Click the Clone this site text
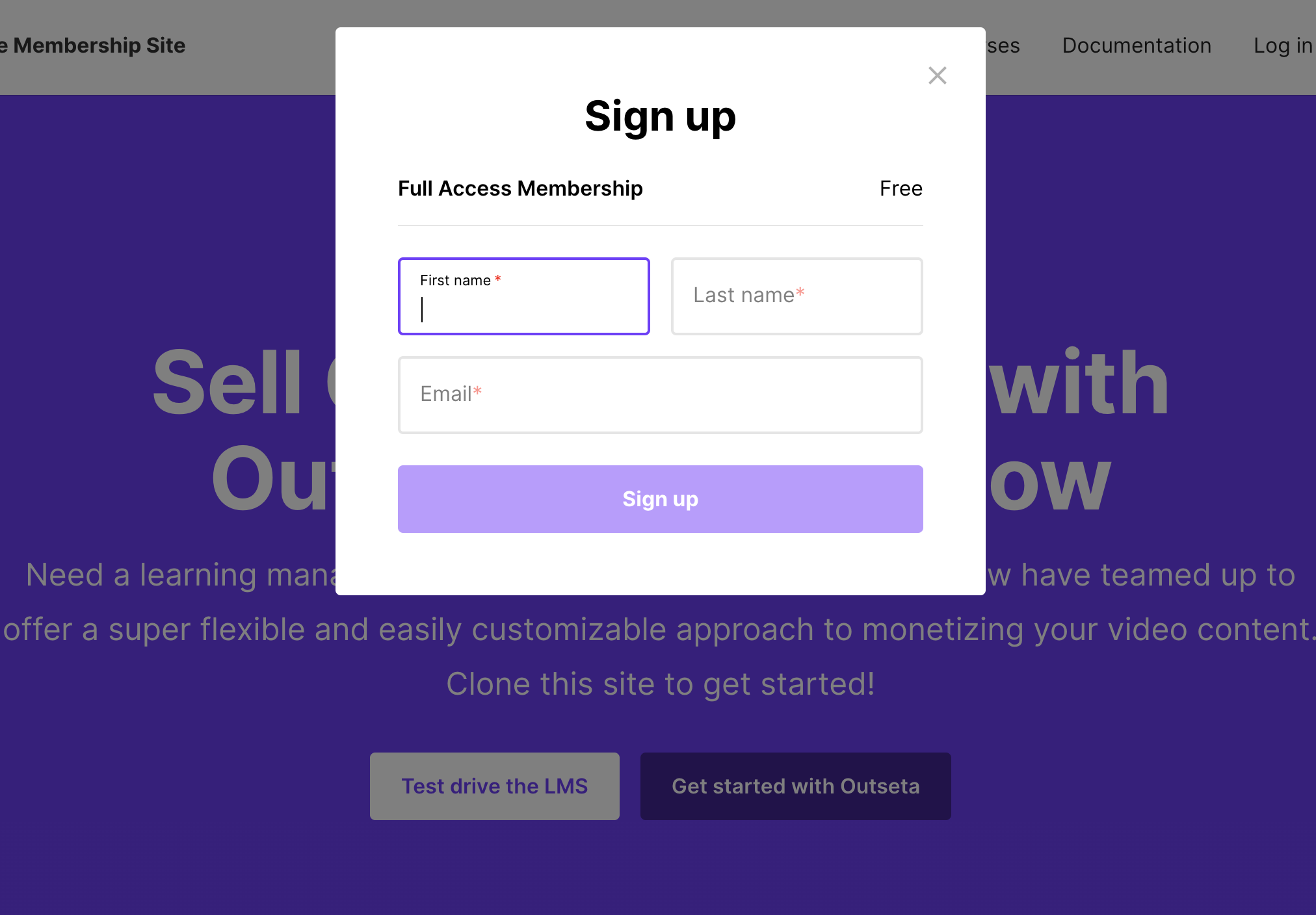The height and width of the screenshot is (915, 1316). click(661, 683)
